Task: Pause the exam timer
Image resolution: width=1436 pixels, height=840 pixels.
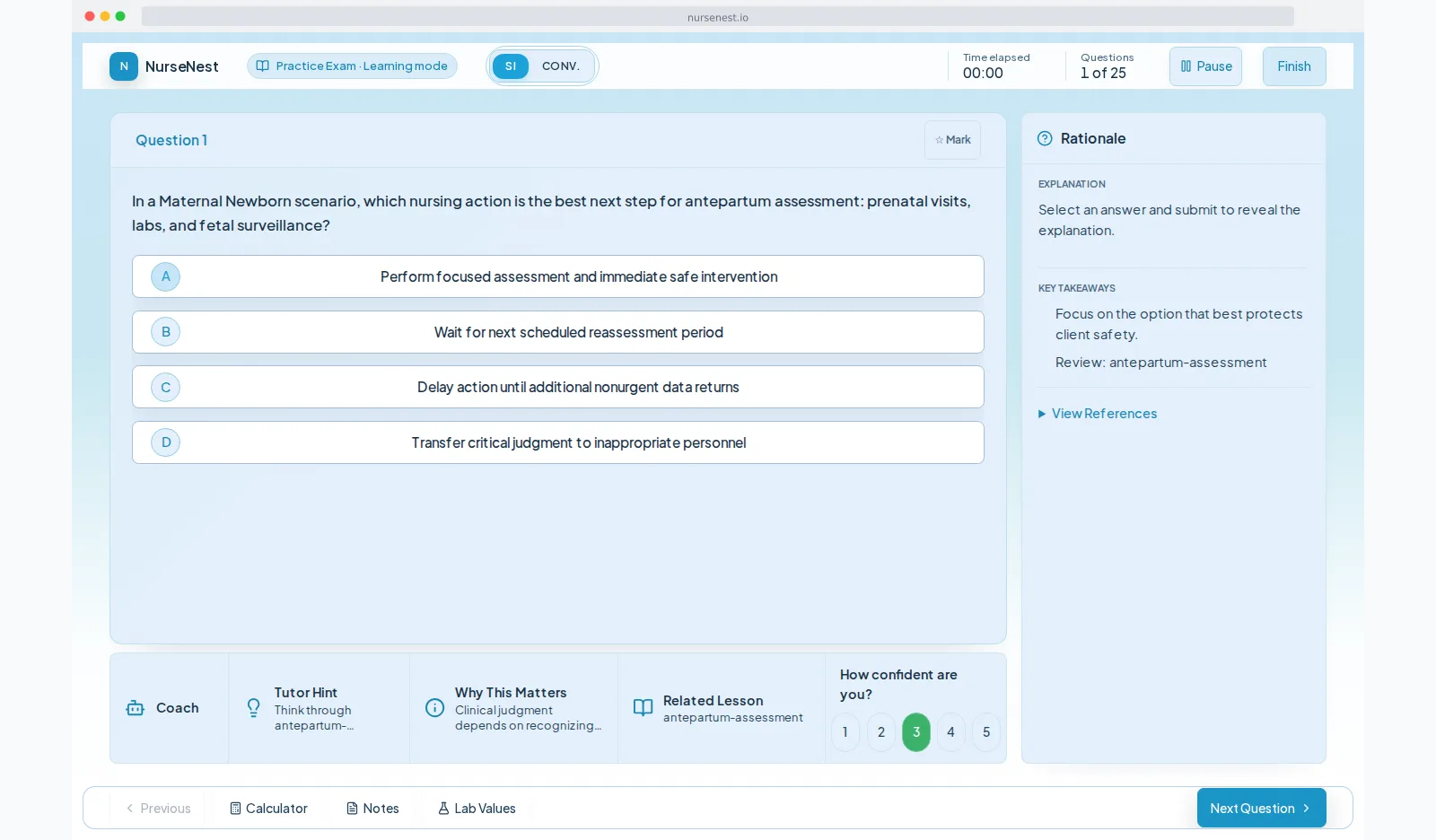Action: point(1205,66)
